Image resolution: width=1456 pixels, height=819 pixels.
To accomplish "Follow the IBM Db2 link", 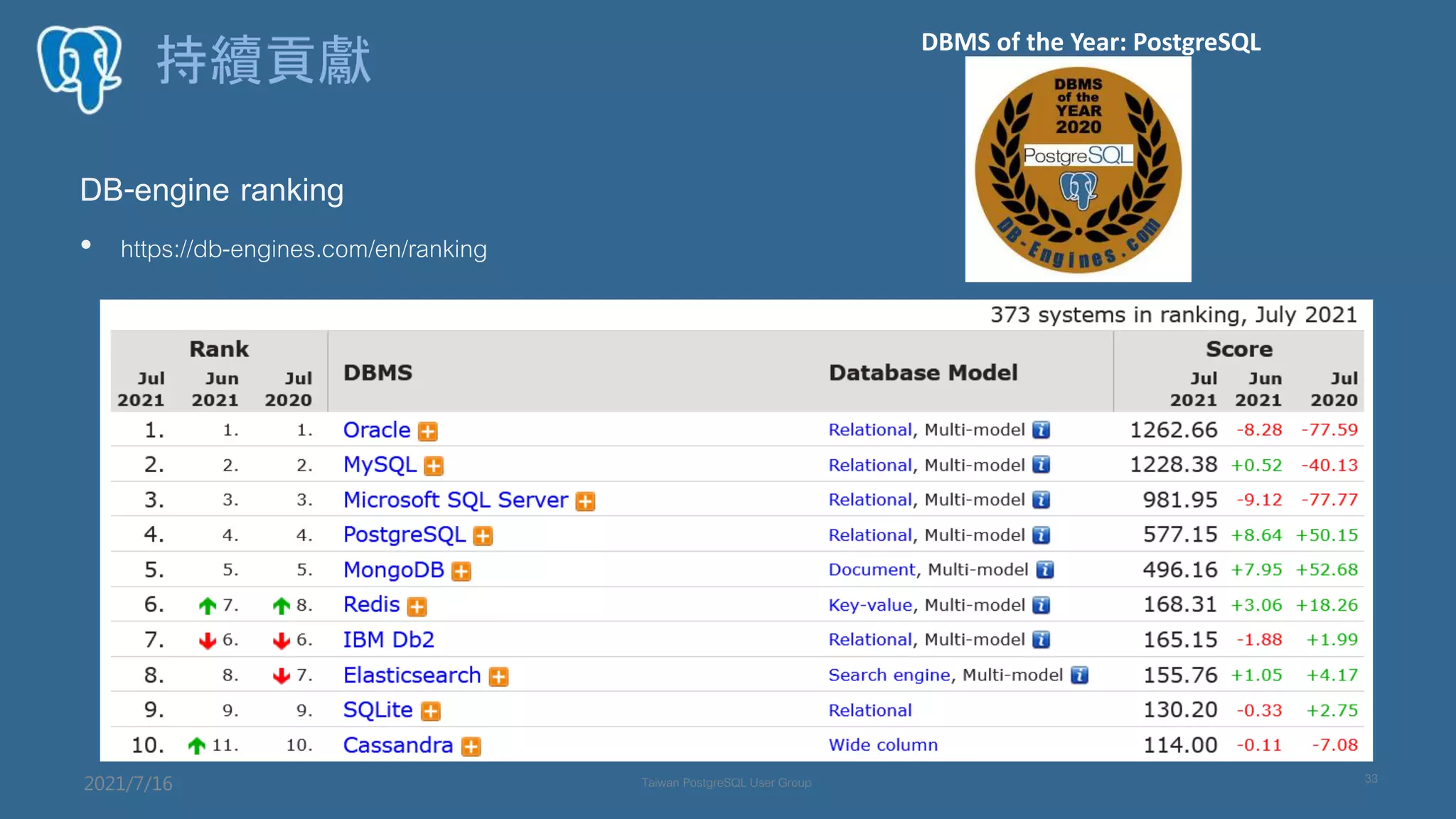I will click(x=388, y=640).
